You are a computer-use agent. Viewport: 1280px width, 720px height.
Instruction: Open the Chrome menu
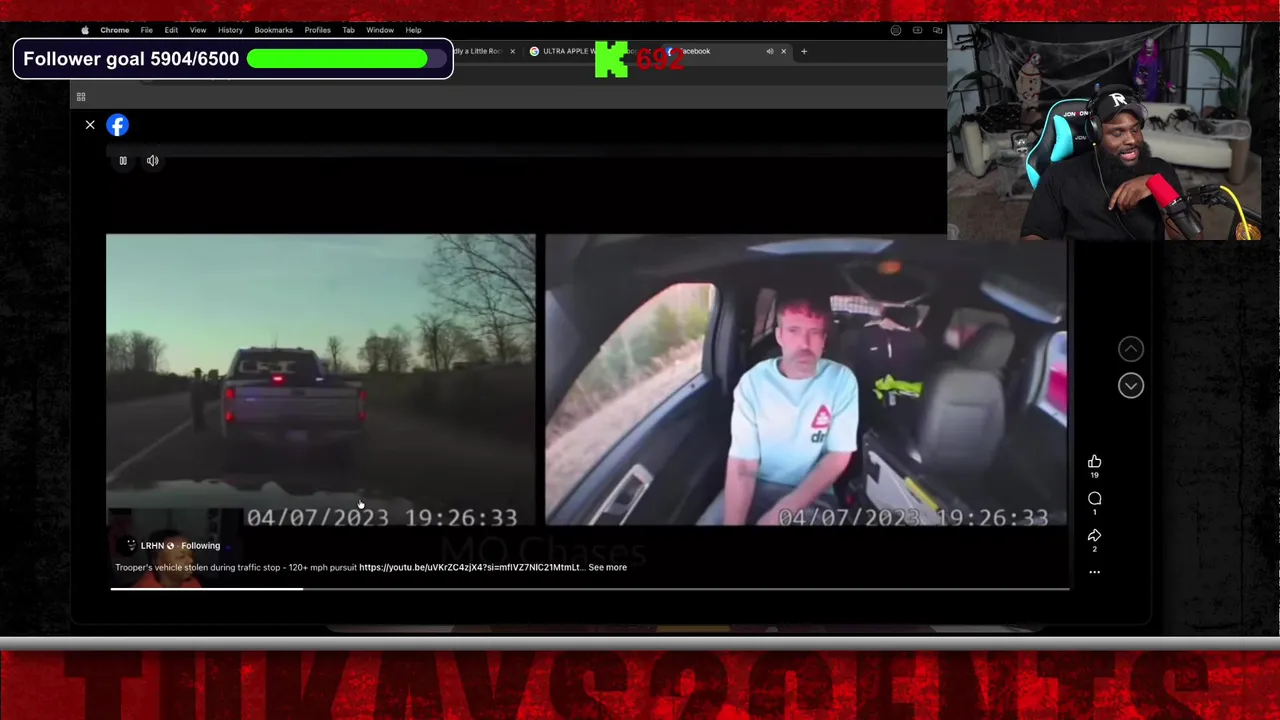coord(114,30)
